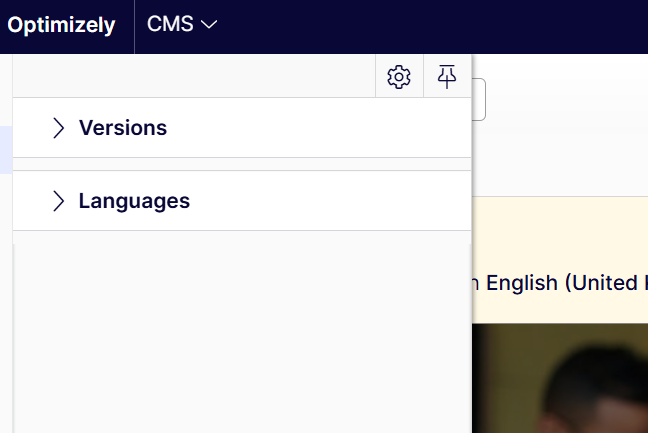648x433 pixels.
Task: Expand the Languages section chevron
Action: 58,201
